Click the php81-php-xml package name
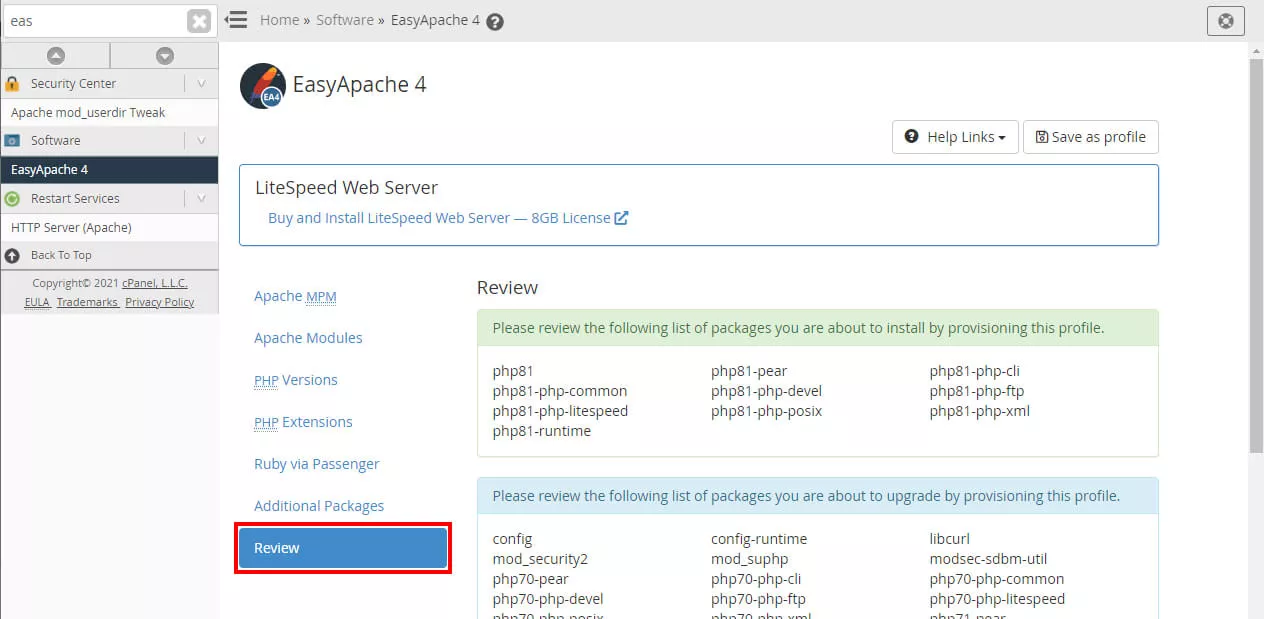 point(979,411)
